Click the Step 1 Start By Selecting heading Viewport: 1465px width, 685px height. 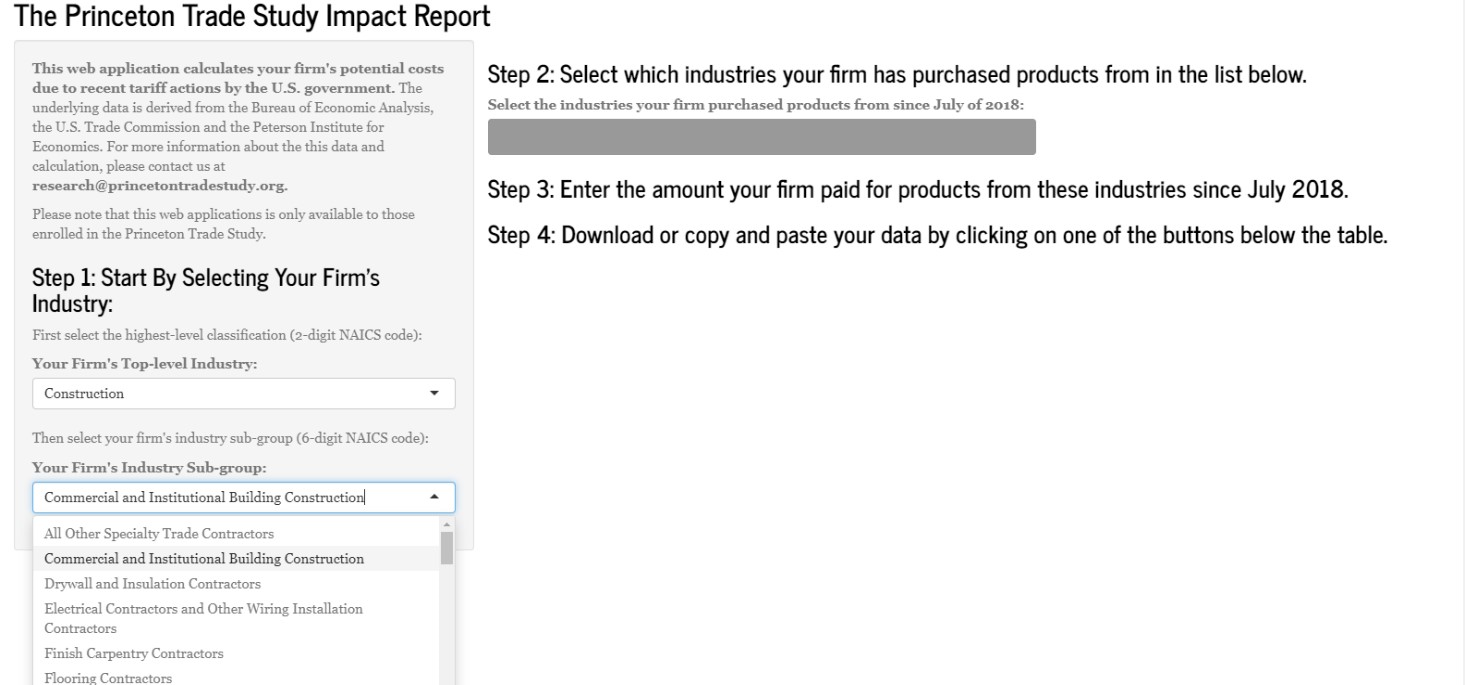click(x=206, y=291)
